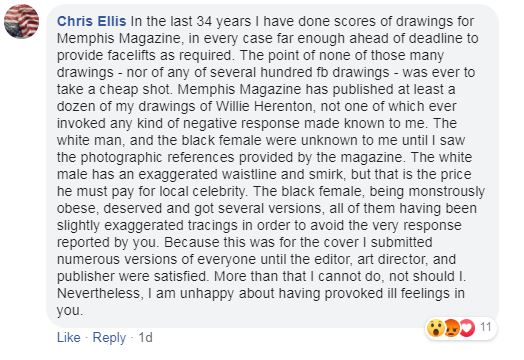This screenshot has height=360, width=524.
Task: Click the final word you at the comment end
Action: point(68,311)
